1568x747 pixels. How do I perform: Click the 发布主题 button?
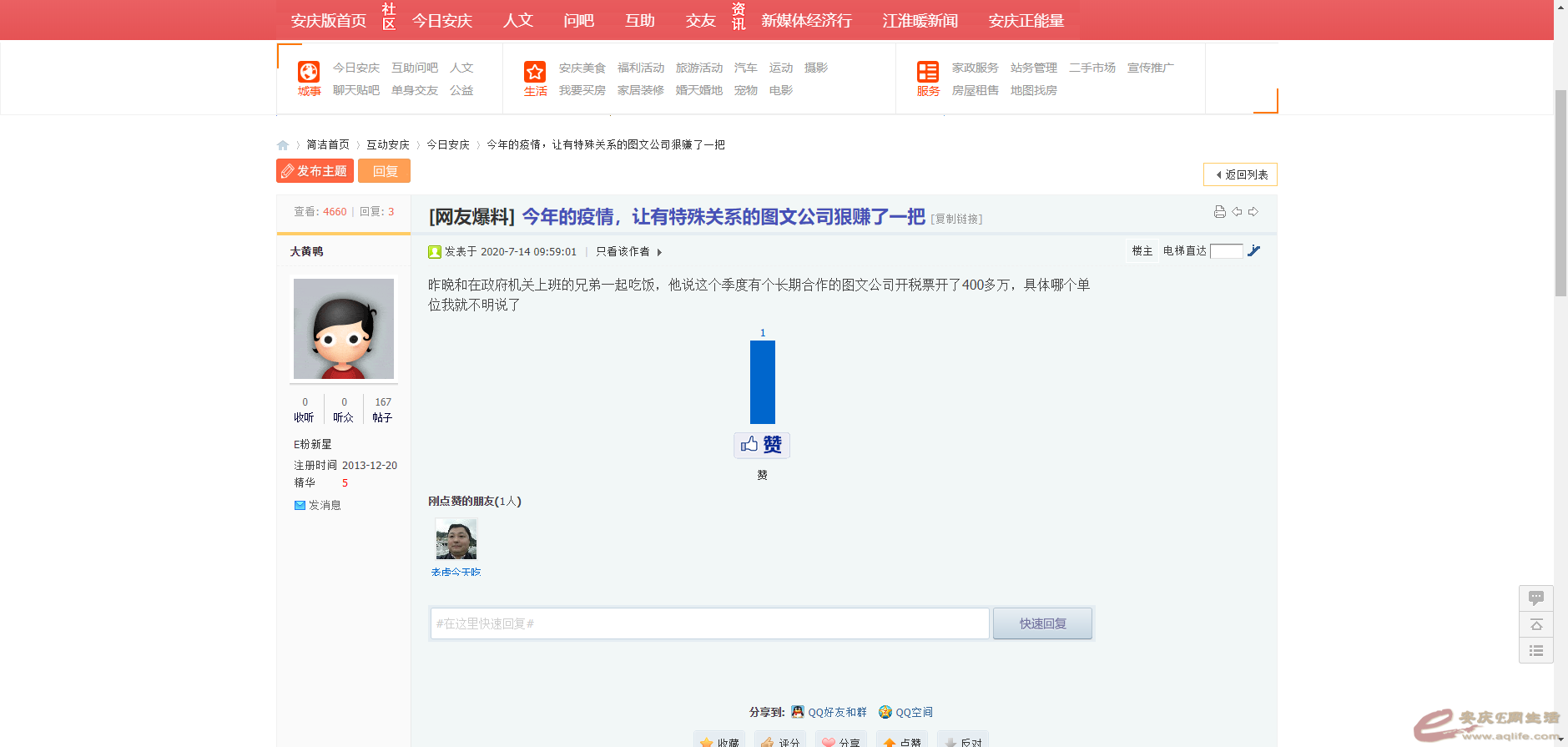click(315, 171)
